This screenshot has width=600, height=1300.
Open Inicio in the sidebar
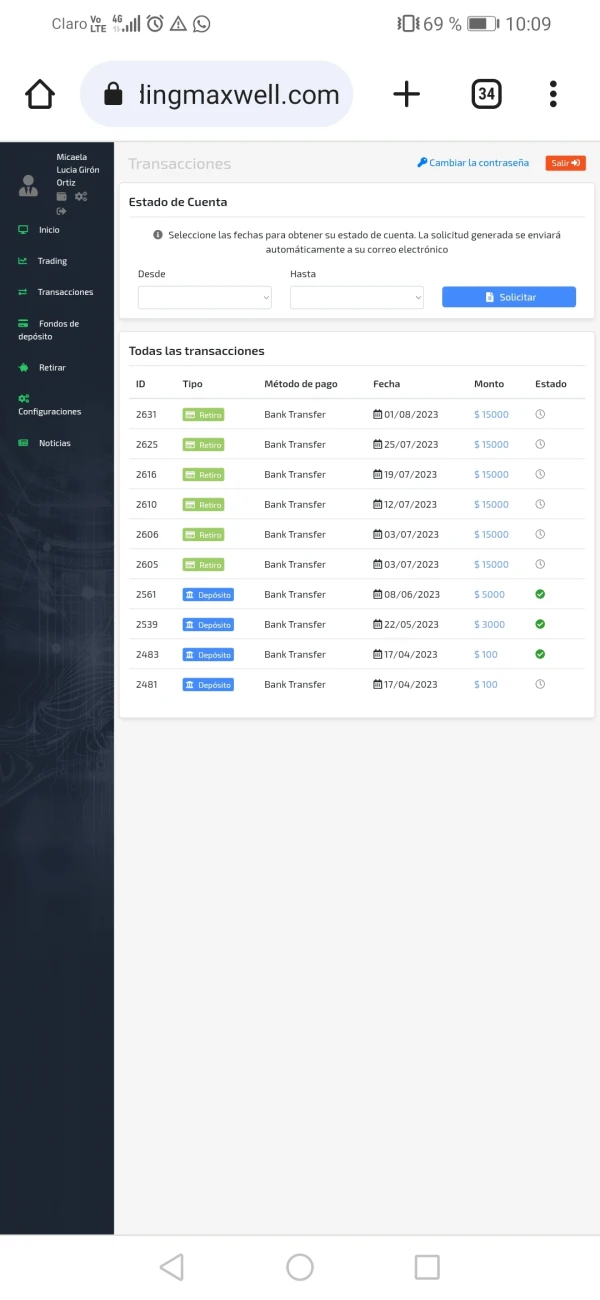(x=48, y=230)
